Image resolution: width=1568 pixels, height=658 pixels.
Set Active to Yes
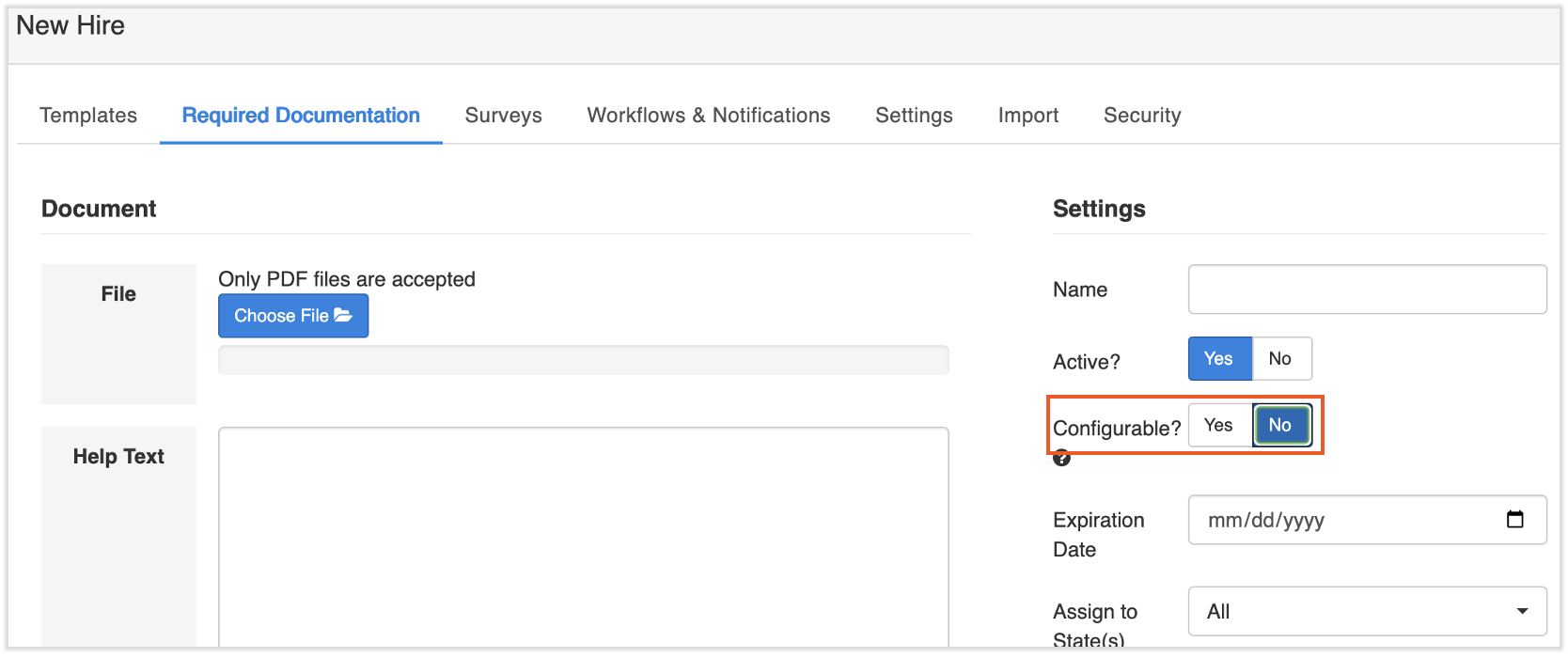pyautogui.click(x=1219, y=359)
